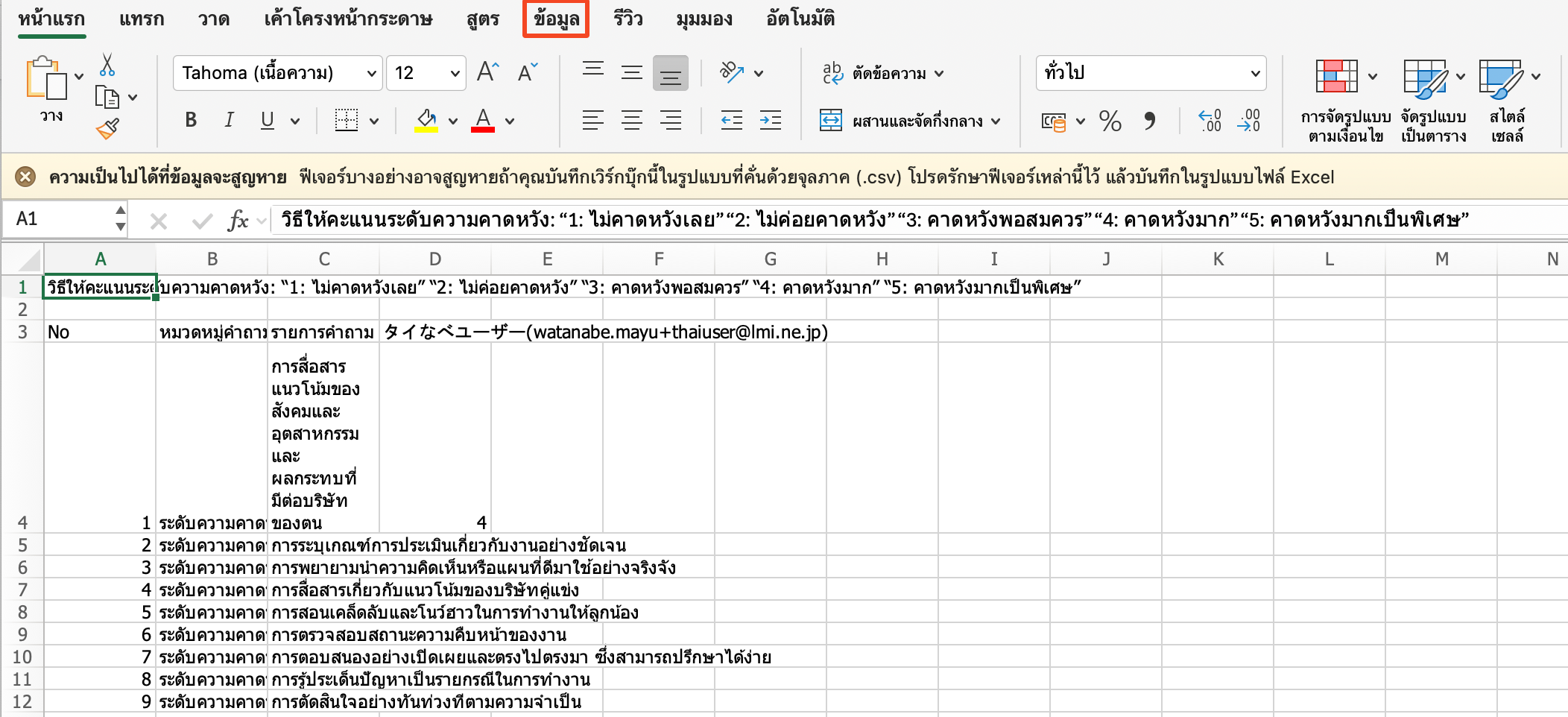
Task: Open the เค้าโครงหน้ากระดาษ tab
Action: point(348,19)
